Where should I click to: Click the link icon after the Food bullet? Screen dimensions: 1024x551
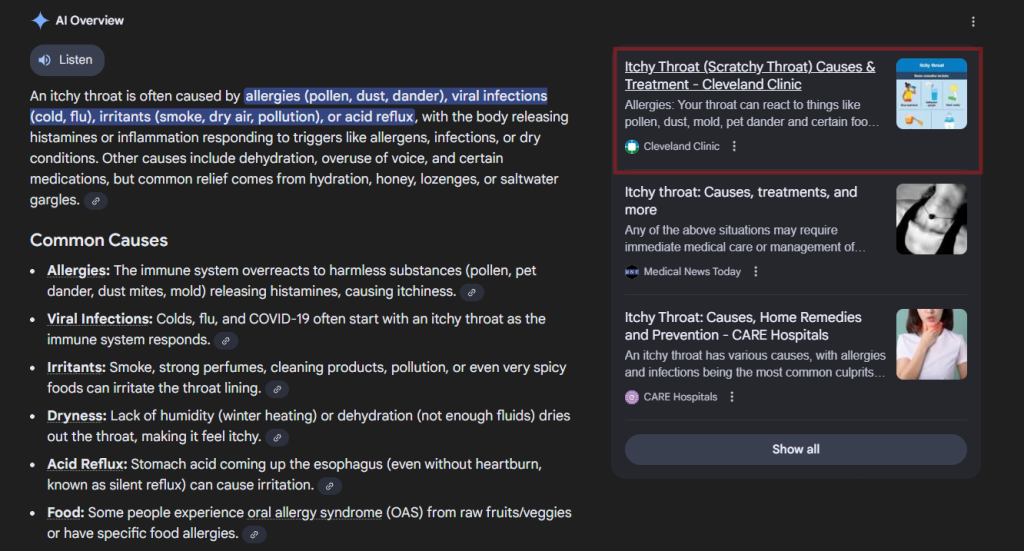point(254,535)
